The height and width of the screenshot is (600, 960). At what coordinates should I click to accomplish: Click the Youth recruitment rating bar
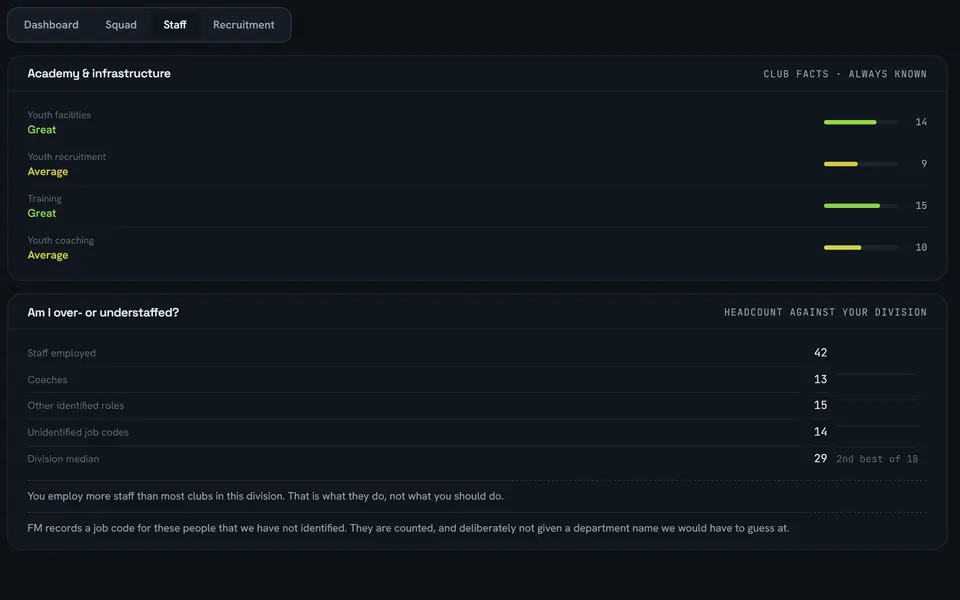click(x=861, y=164)
